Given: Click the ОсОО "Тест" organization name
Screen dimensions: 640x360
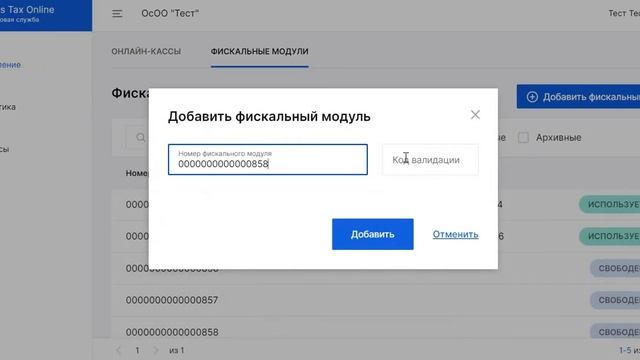Looking at the screenshot, I should [170, 13].
